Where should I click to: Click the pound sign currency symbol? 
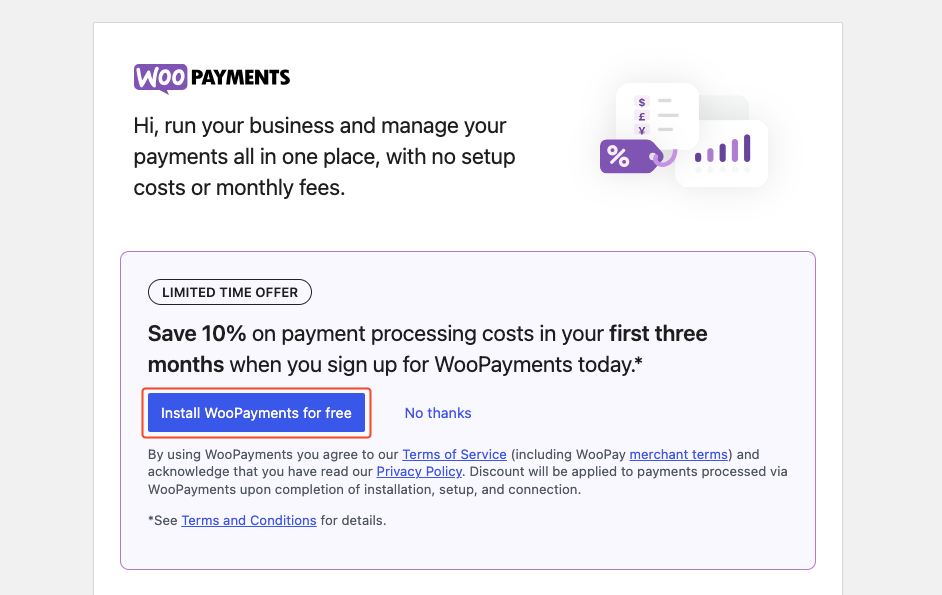642,117
